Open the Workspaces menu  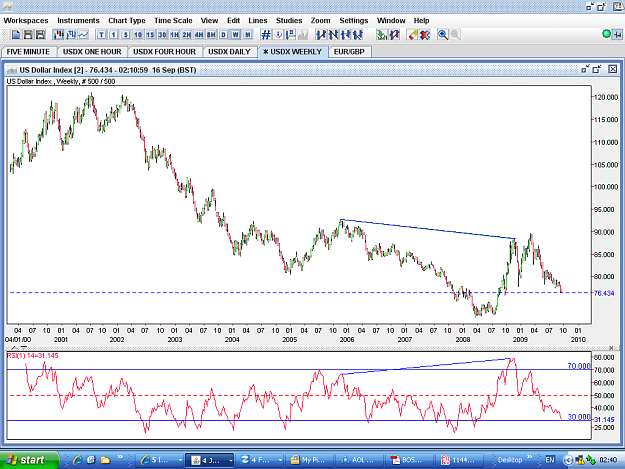26,20
